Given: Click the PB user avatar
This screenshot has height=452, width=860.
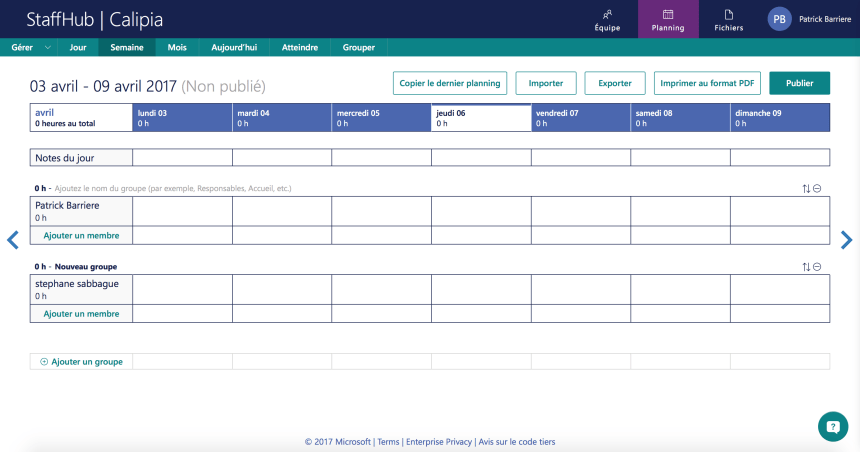Looking at the screenshot, I should click(779, 19).
